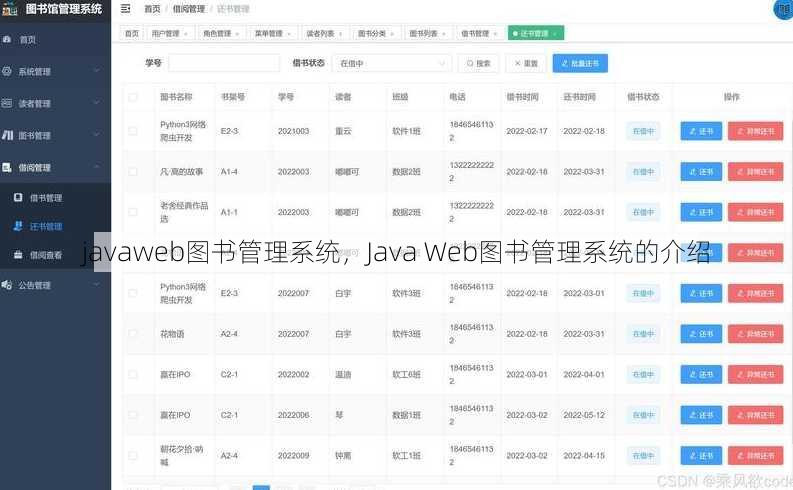Click the 还书管理 submenu icon
The height and width of the screenshot is (490, 793).
coord(18,226)
